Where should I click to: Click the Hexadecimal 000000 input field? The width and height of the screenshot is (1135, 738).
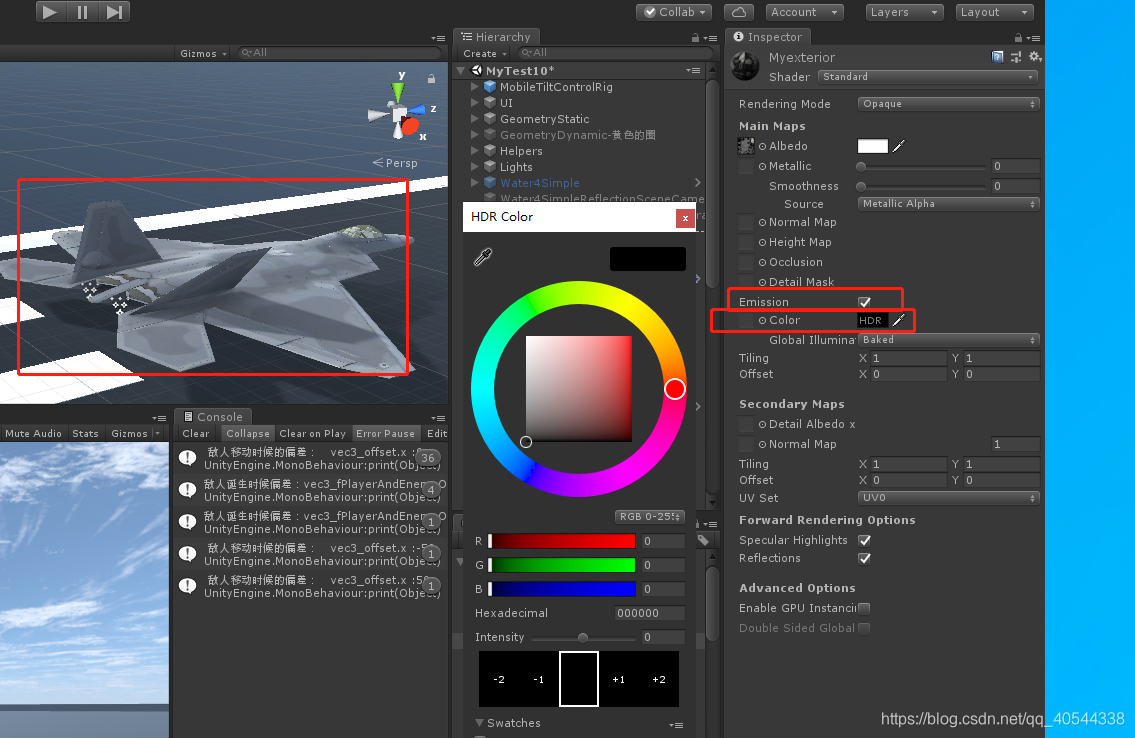[649, 613]
